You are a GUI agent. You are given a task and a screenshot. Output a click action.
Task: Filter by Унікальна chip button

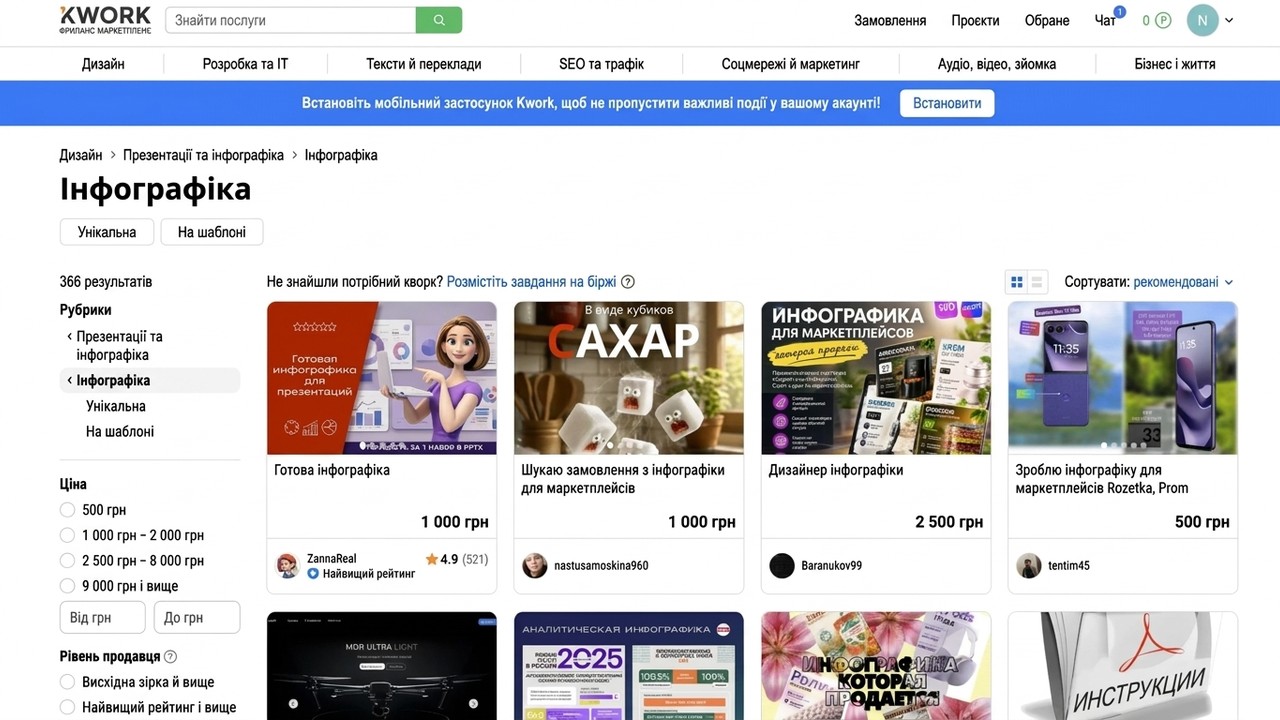107,232
